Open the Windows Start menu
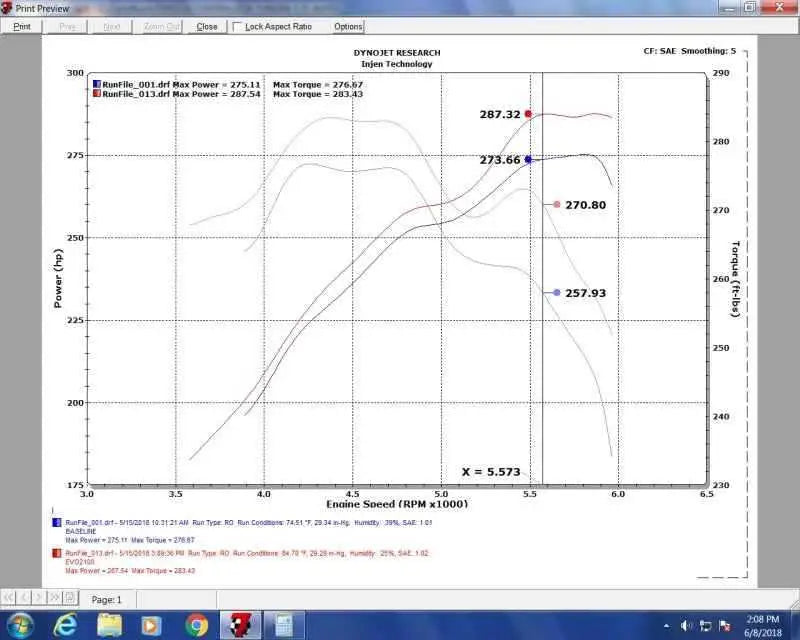The height and width of the screenshot is (640, 800). point(20,625)
